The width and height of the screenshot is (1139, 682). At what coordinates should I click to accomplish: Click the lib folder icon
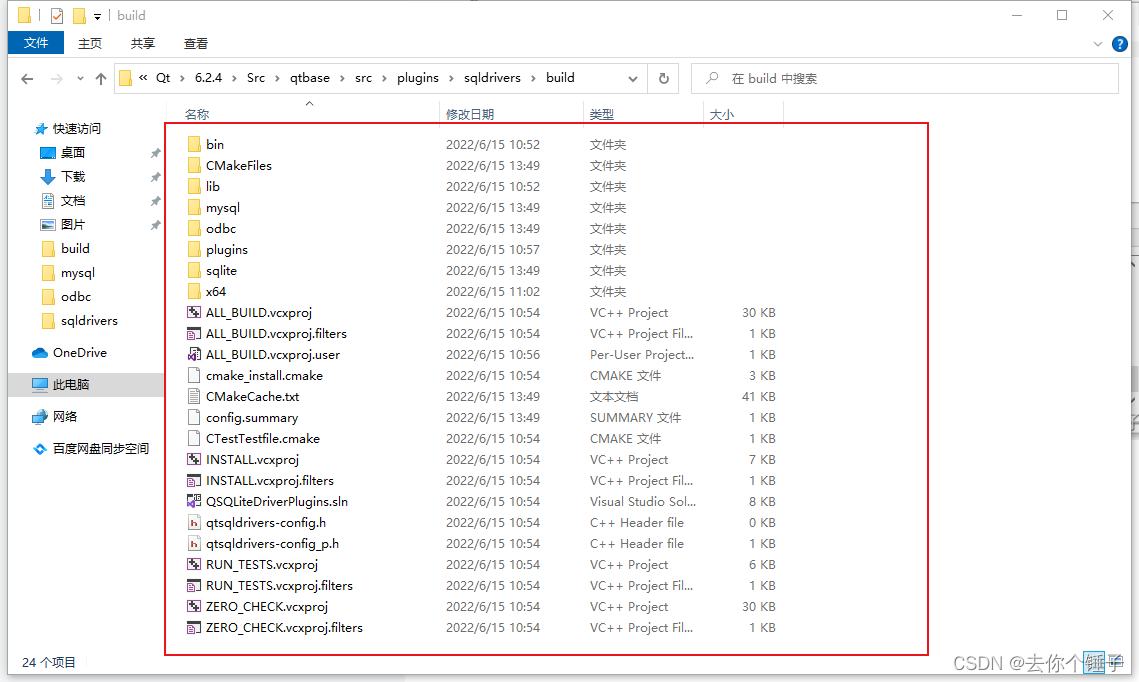pyautogui.click(x=194, y=187)
